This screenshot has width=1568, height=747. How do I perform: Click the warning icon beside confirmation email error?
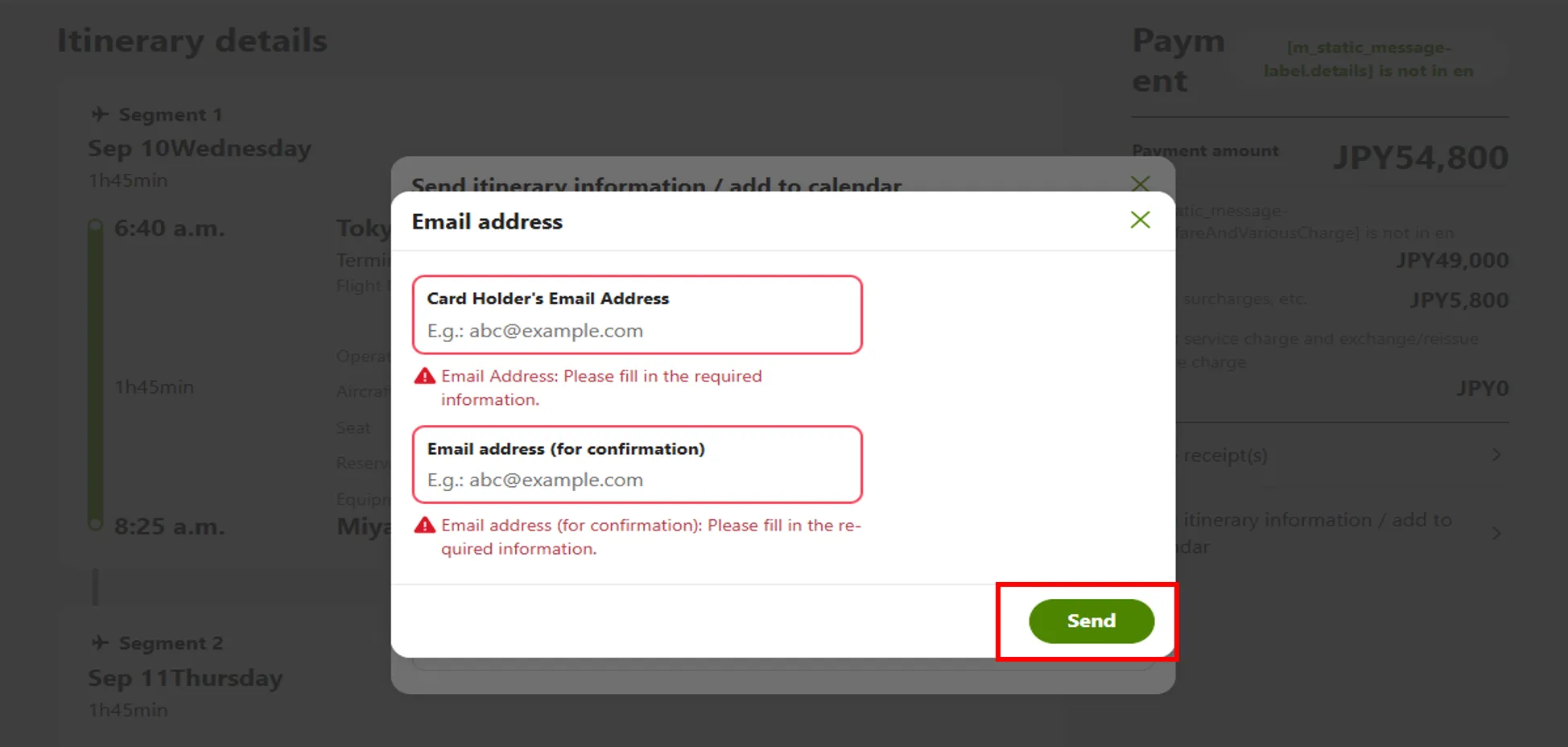tap(424, 526)
